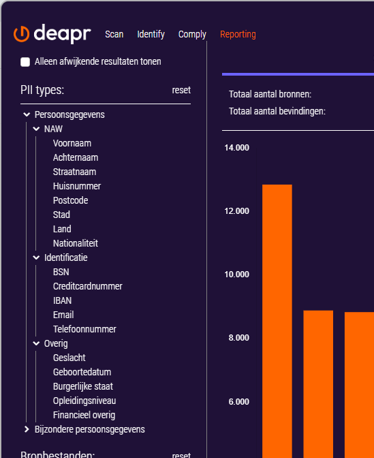The image size is (374, 458).
Task: Collapse the NAW group chevron
Action: 36,129
